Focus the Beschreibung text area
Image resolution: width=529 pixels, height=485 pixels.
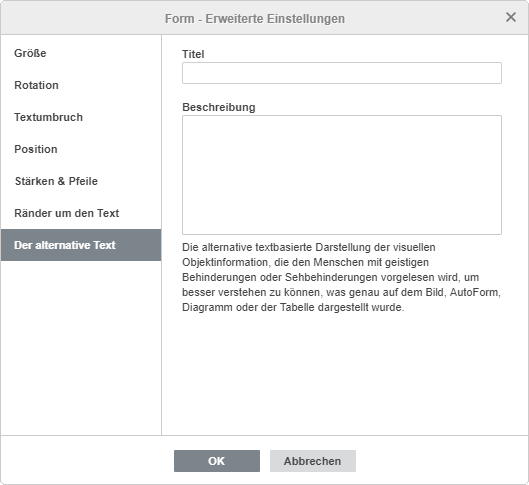(342, 175)
